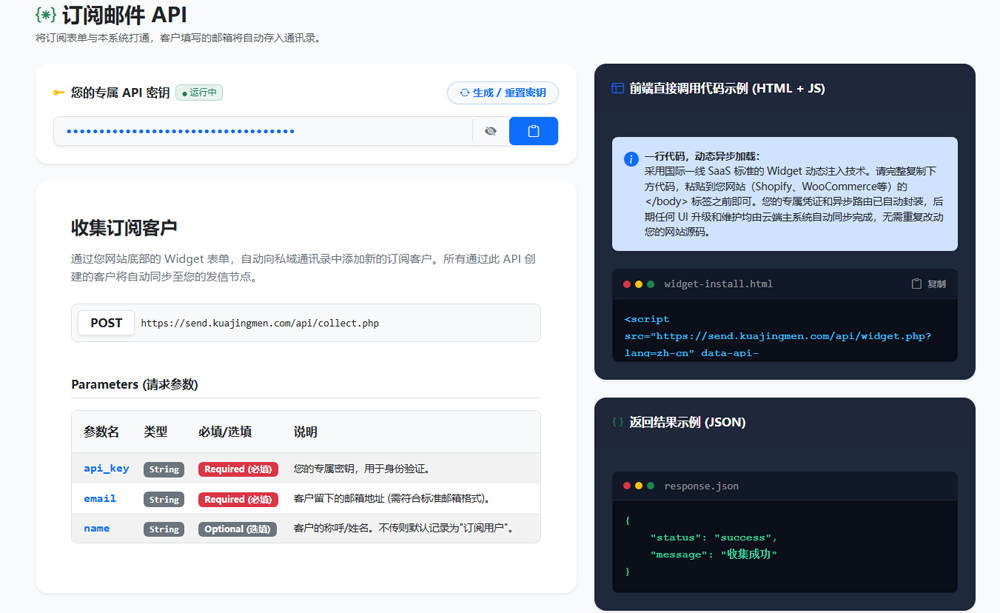This screenshot has width=1000, height=613.
Task: Click the refresh icon in 重置密钥 button
Action: (464, 92)
